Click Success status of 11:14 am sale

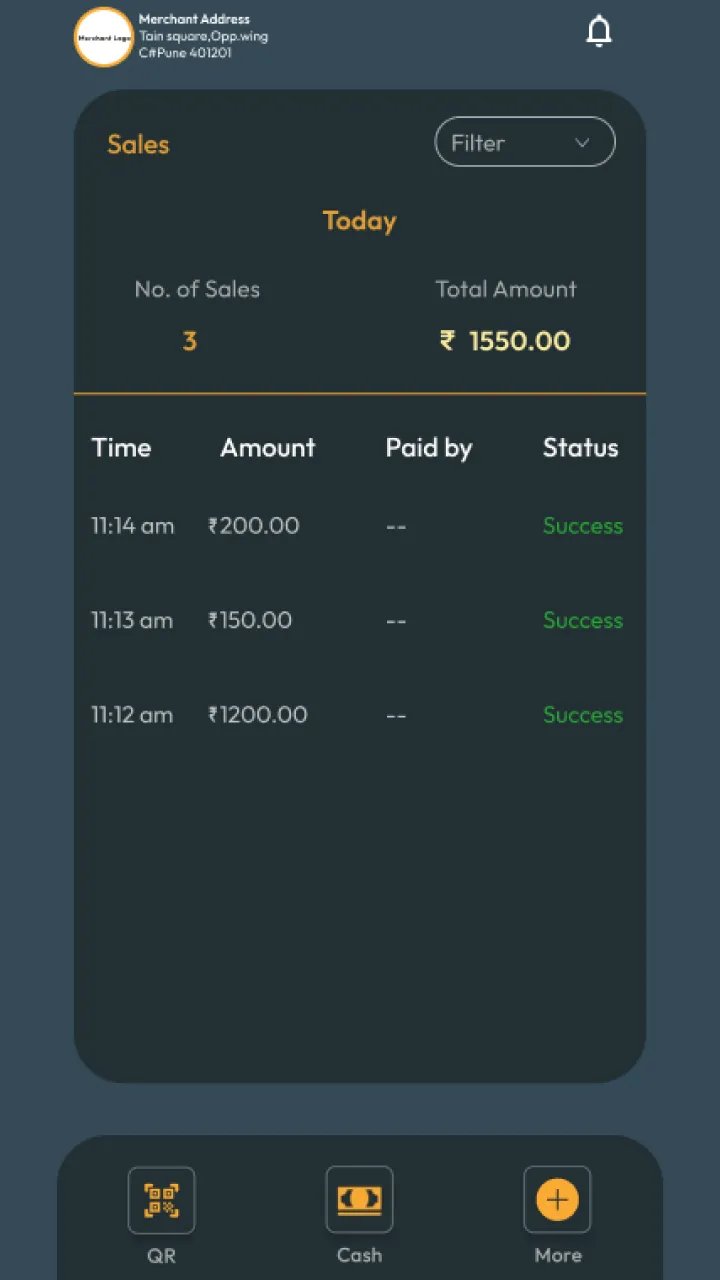click(x=582, y=526)
